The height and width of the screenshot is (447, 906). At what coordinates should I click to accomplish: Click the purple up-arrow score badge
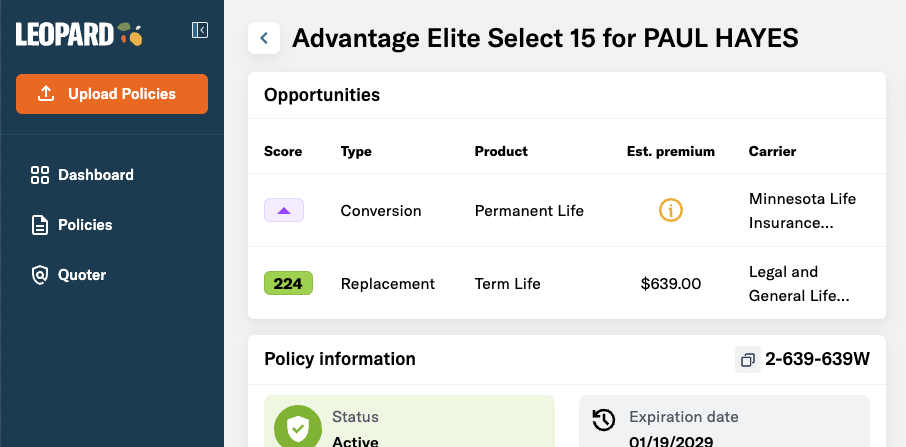click(284, 211)
